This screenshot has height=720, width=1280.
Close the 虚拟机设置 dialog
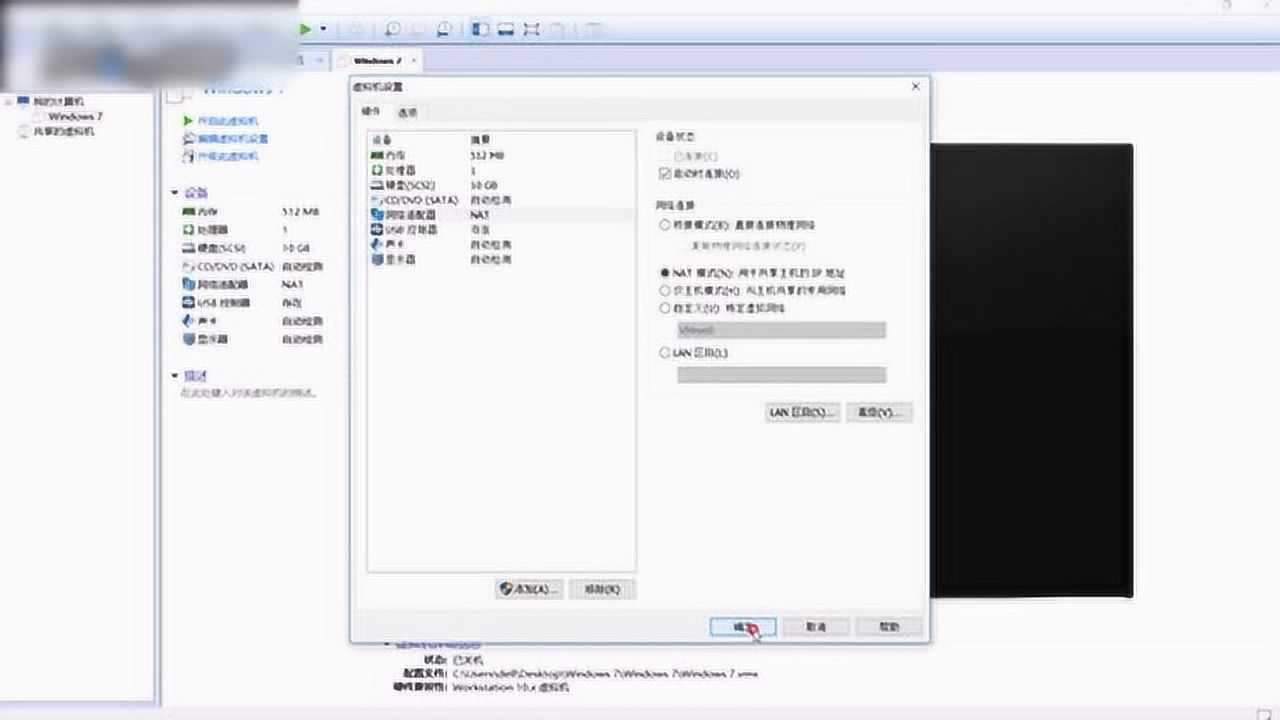(x=915, y=87)
